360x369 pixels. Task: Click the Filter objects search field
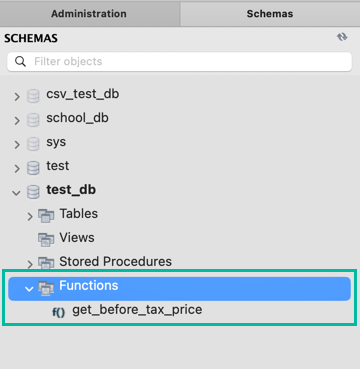[179, 62]
